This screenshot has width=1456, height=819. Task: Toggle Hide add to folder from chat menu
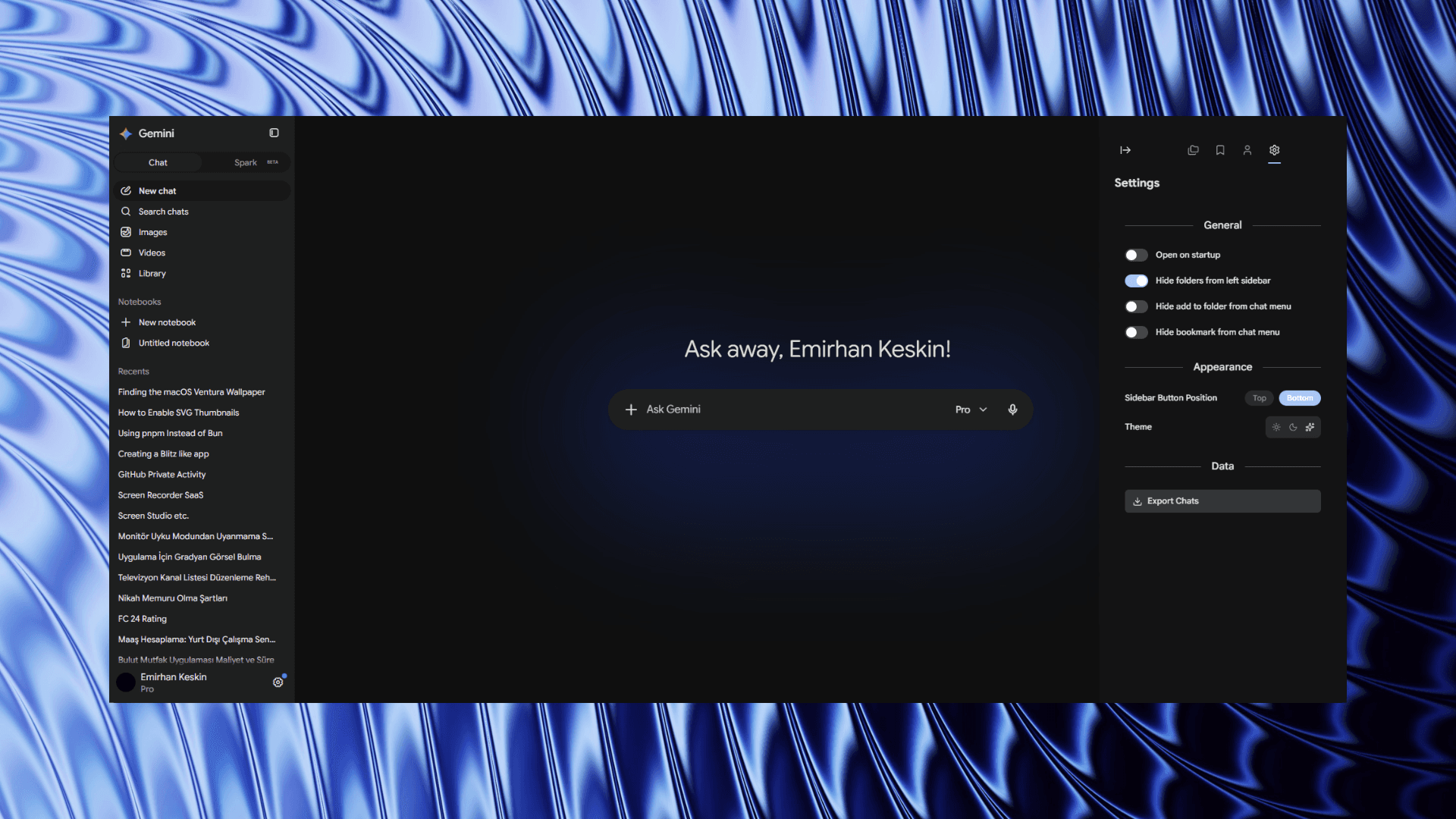[1136, 306]
